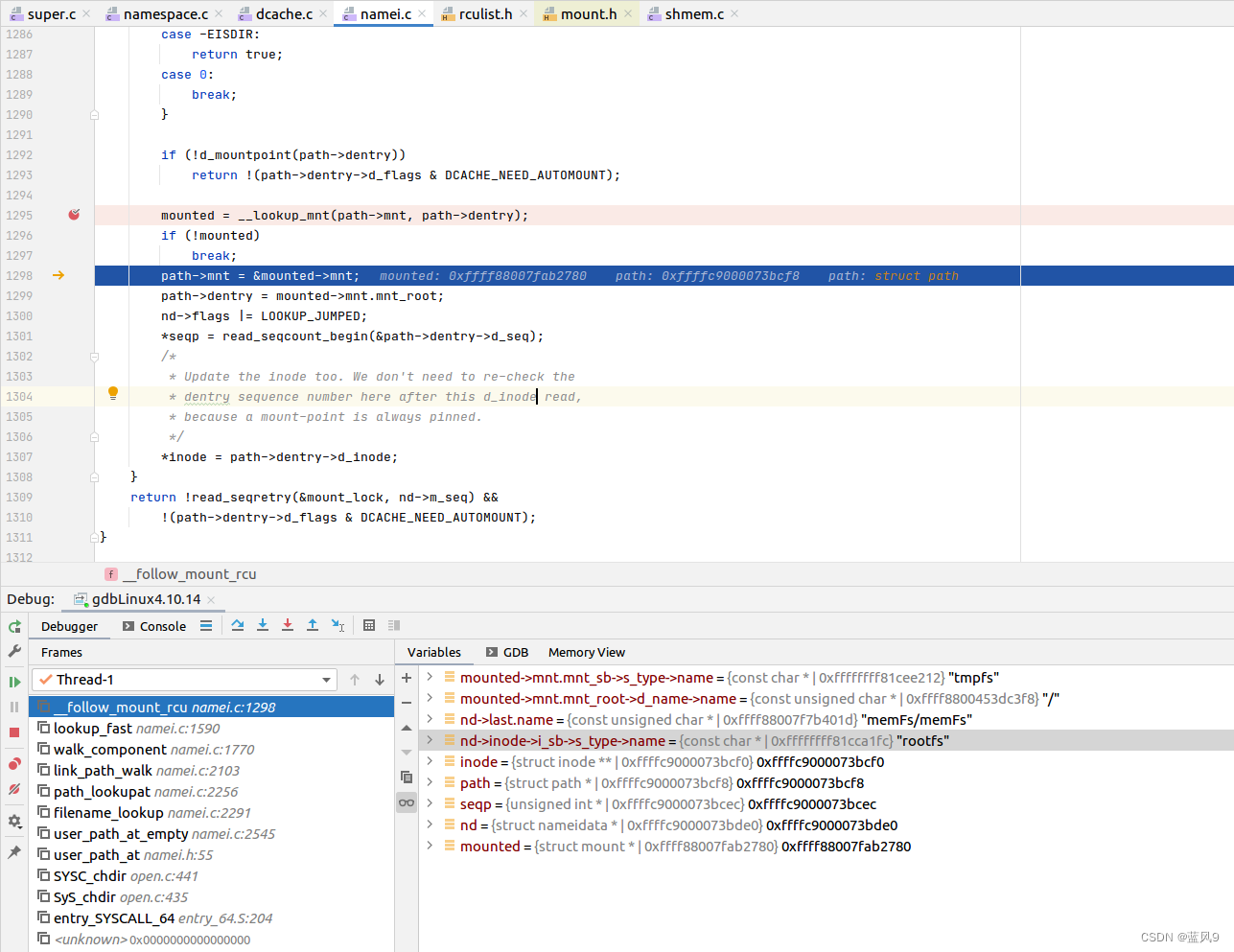Screen dimensions: 1234x952
Task: Close the namei.c tab
Action: click(422, 13)
